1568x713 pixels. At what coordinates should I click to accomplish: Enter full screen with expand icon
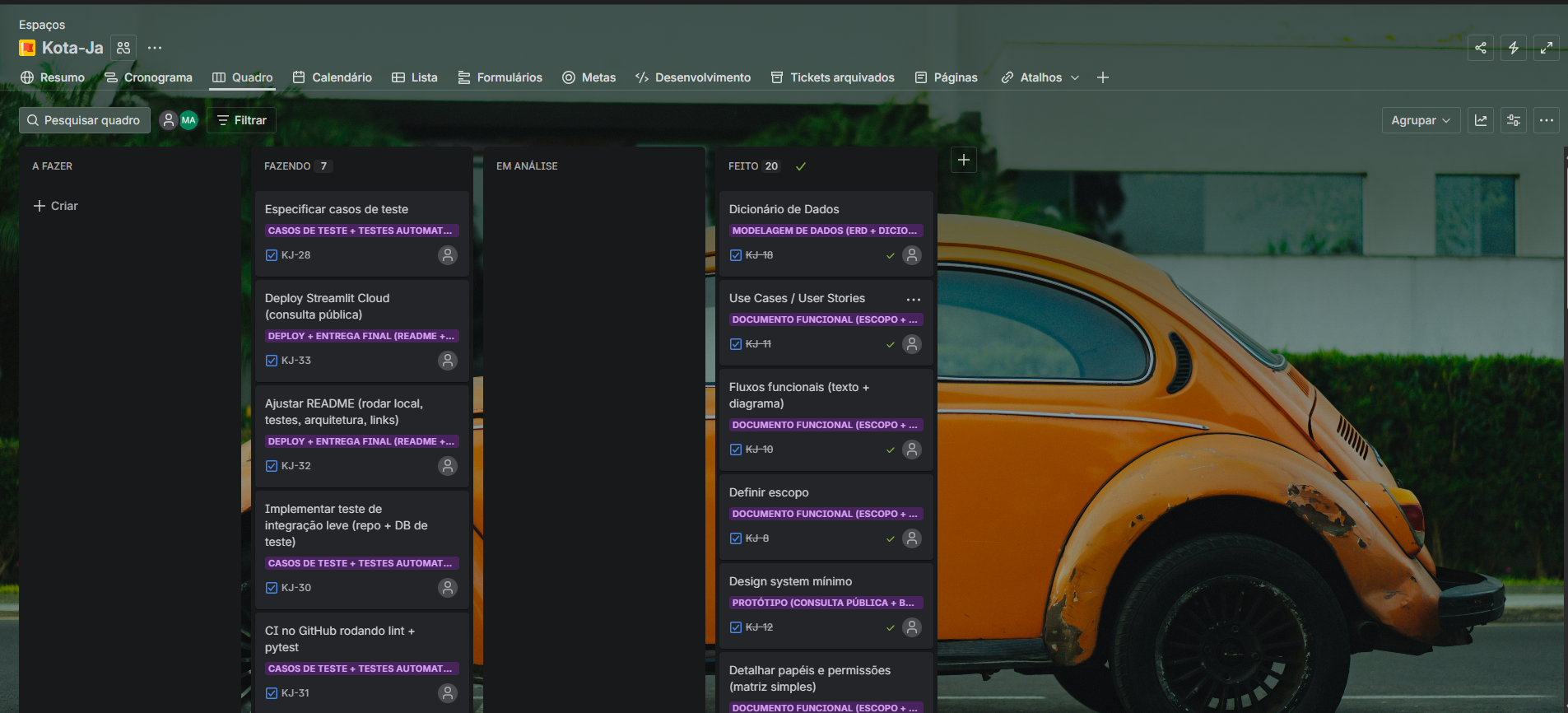click(1546, 48)
